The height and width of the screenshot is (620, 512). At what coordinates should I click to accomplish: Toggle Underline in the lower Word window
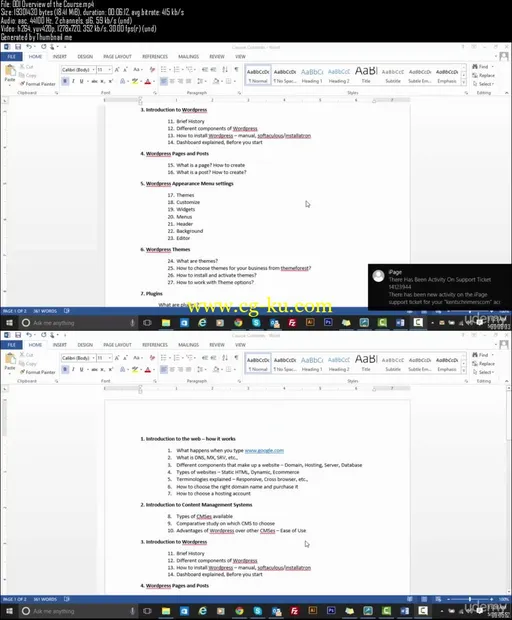tap(82, 369)
